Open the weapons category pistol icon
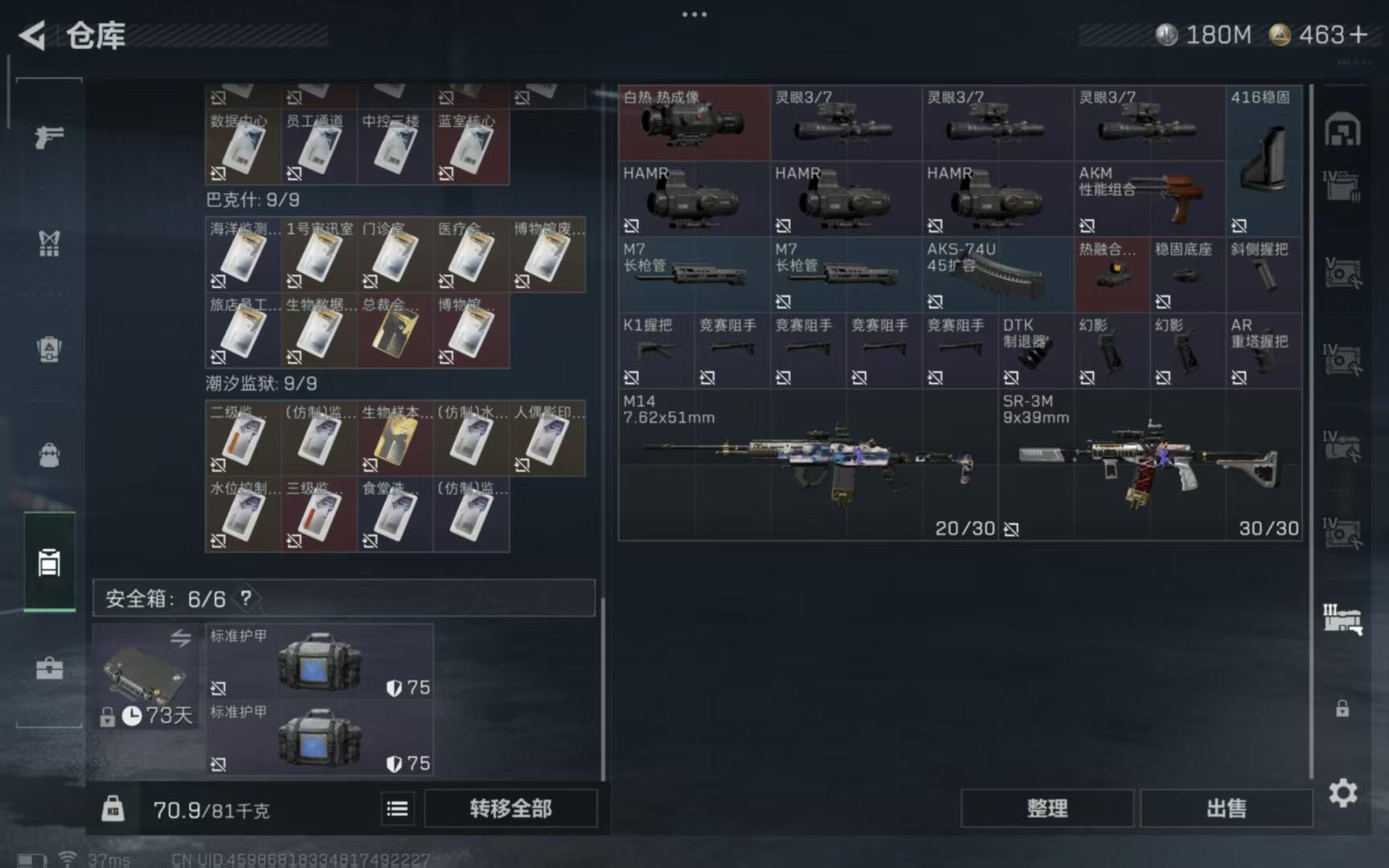Image resolution: width=1389 pixels, height=868 pixels. (49, 137)
